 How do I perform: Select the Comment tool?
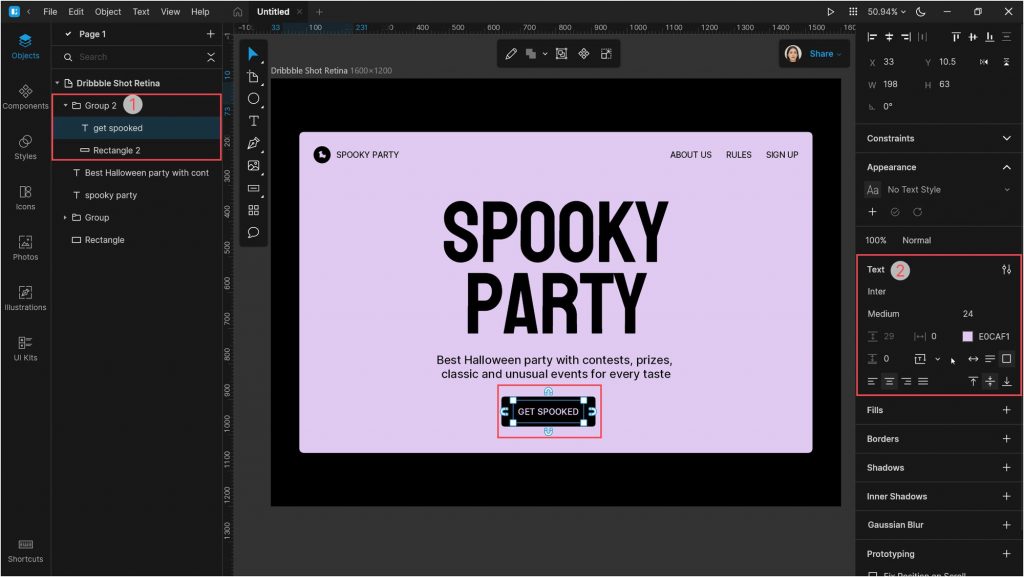pyautogui.click(x=253, y=232)
